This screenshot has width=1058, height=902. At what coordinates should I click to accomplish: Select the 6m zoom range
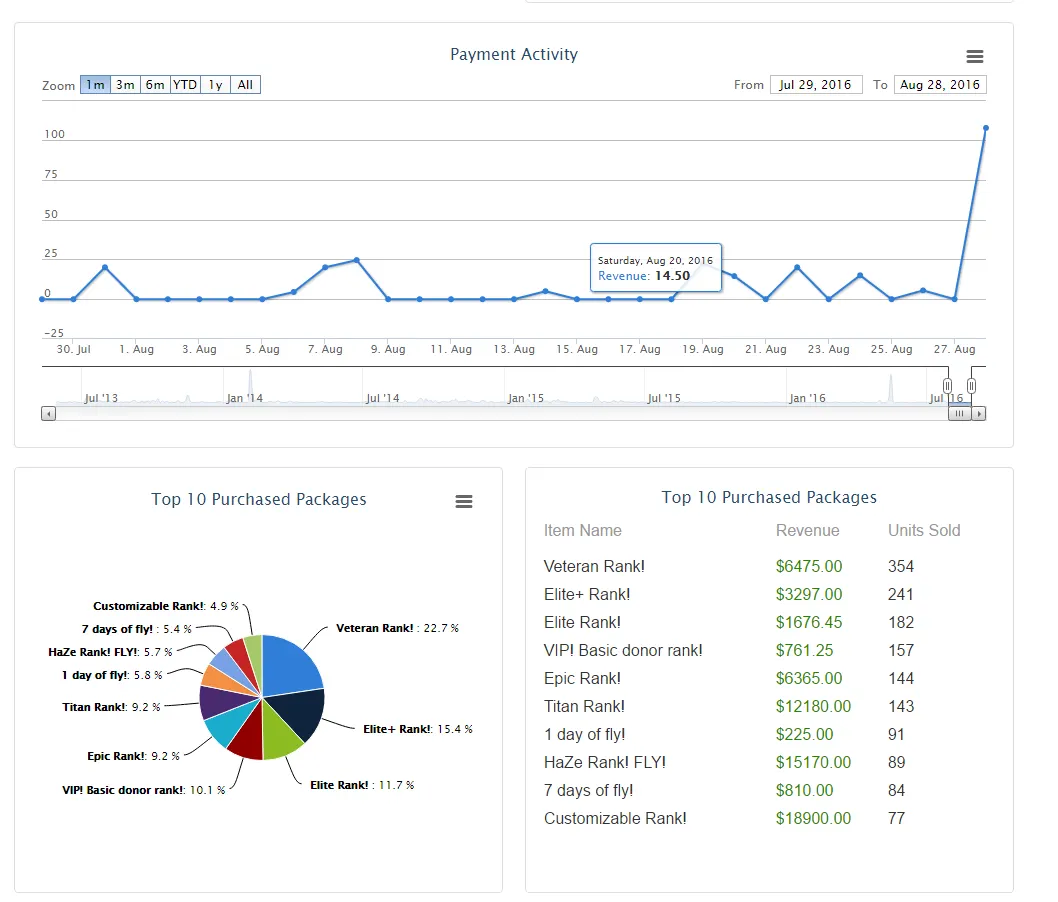click(x=155, y=84)
